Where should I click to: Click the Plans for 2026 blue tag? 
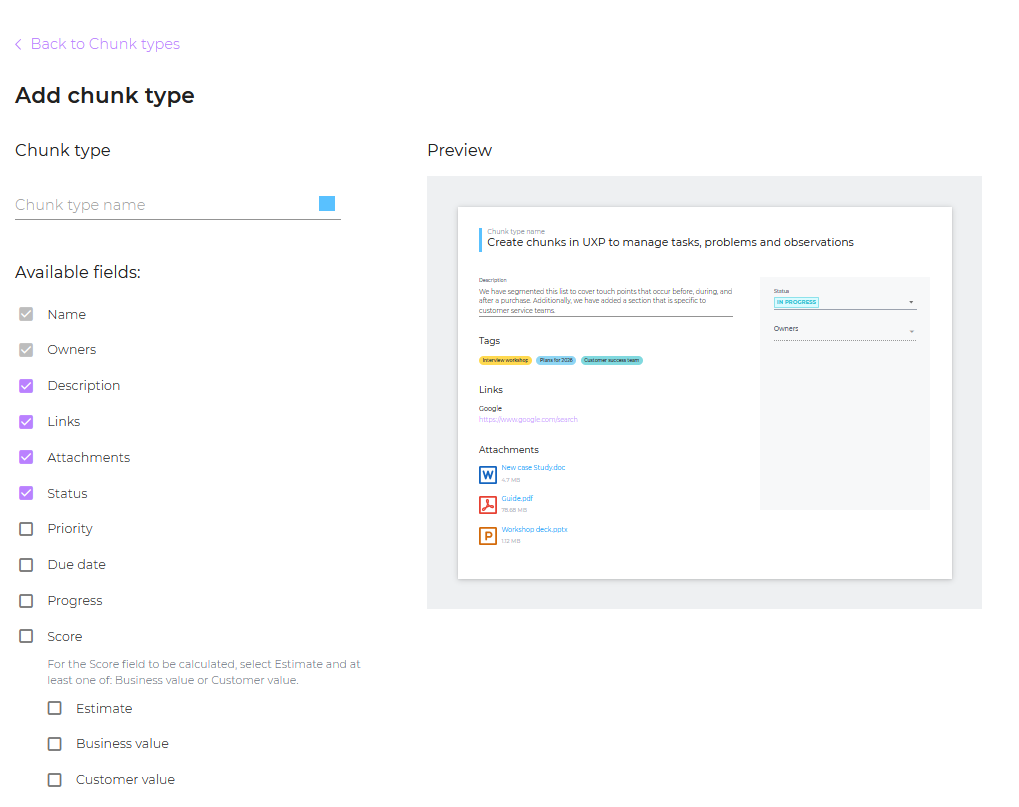point(556,361)
